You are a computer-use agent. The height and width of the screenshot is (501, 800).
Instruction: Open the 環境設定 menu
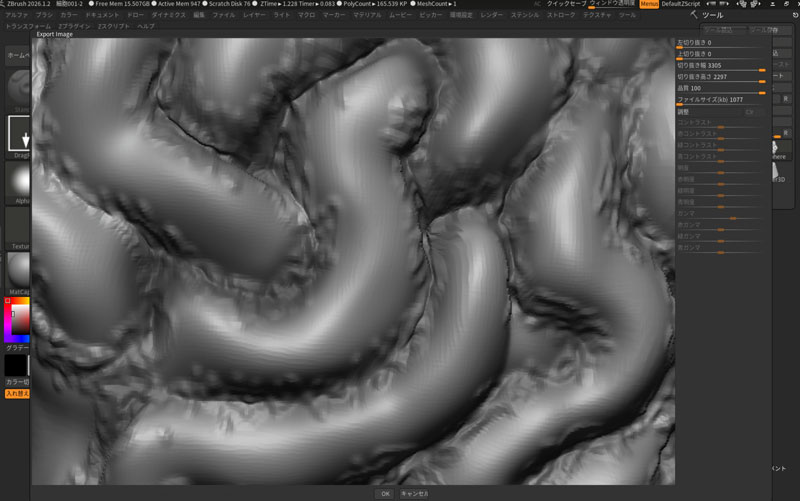461,15
